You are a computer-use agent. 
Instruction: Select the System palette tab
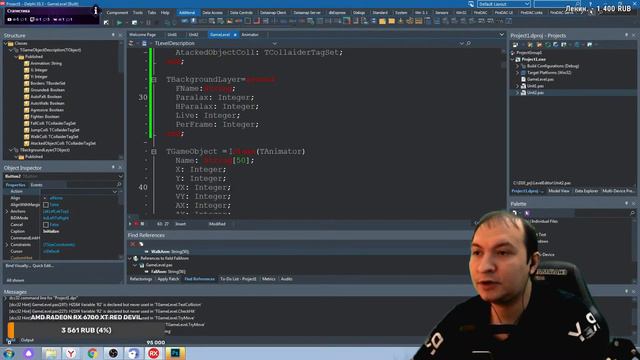tap(401, 13)
